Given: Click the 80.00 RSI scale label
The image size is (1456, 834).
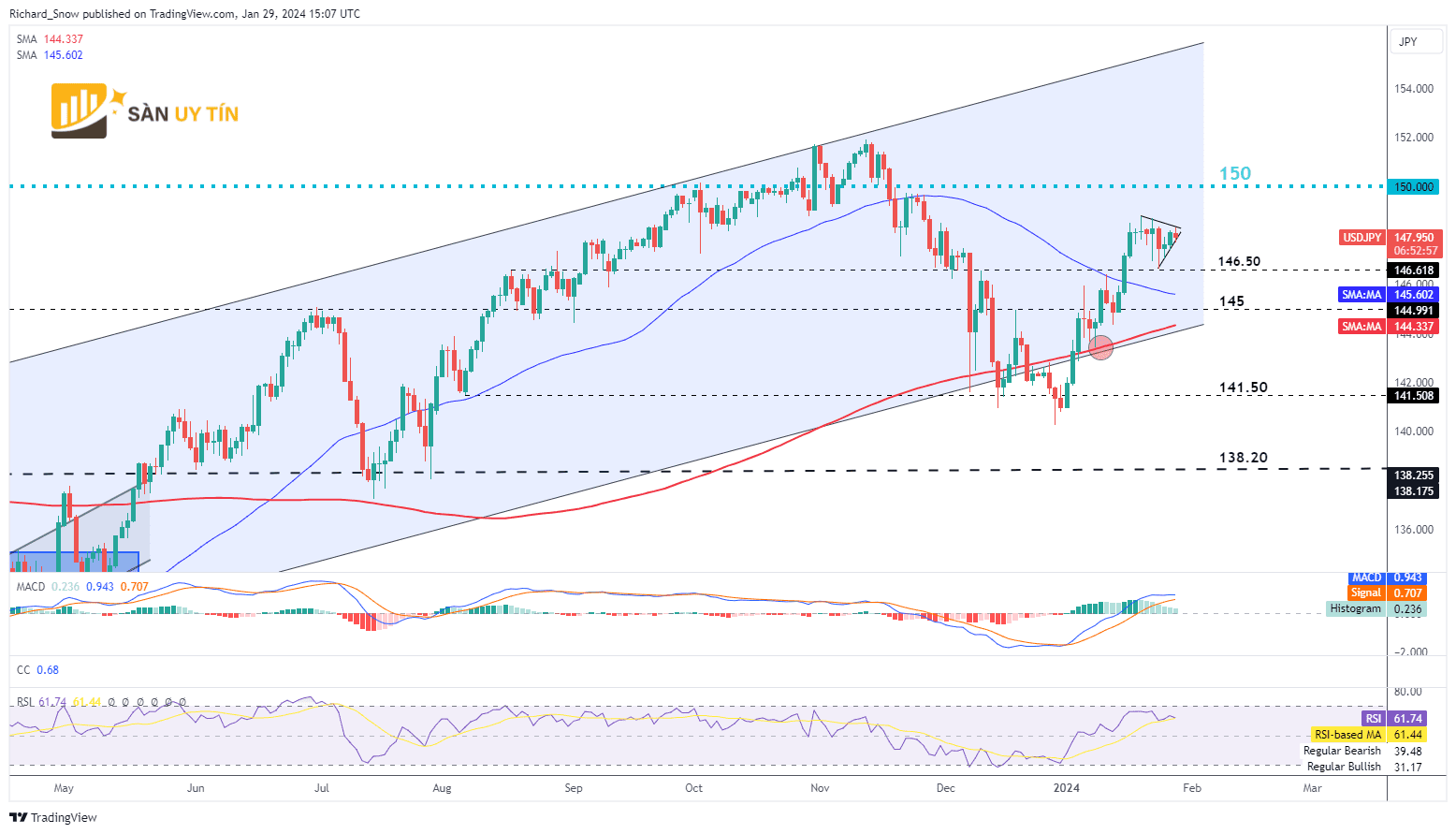Looking at the screenshot, I should click(x=1407, y=692).
